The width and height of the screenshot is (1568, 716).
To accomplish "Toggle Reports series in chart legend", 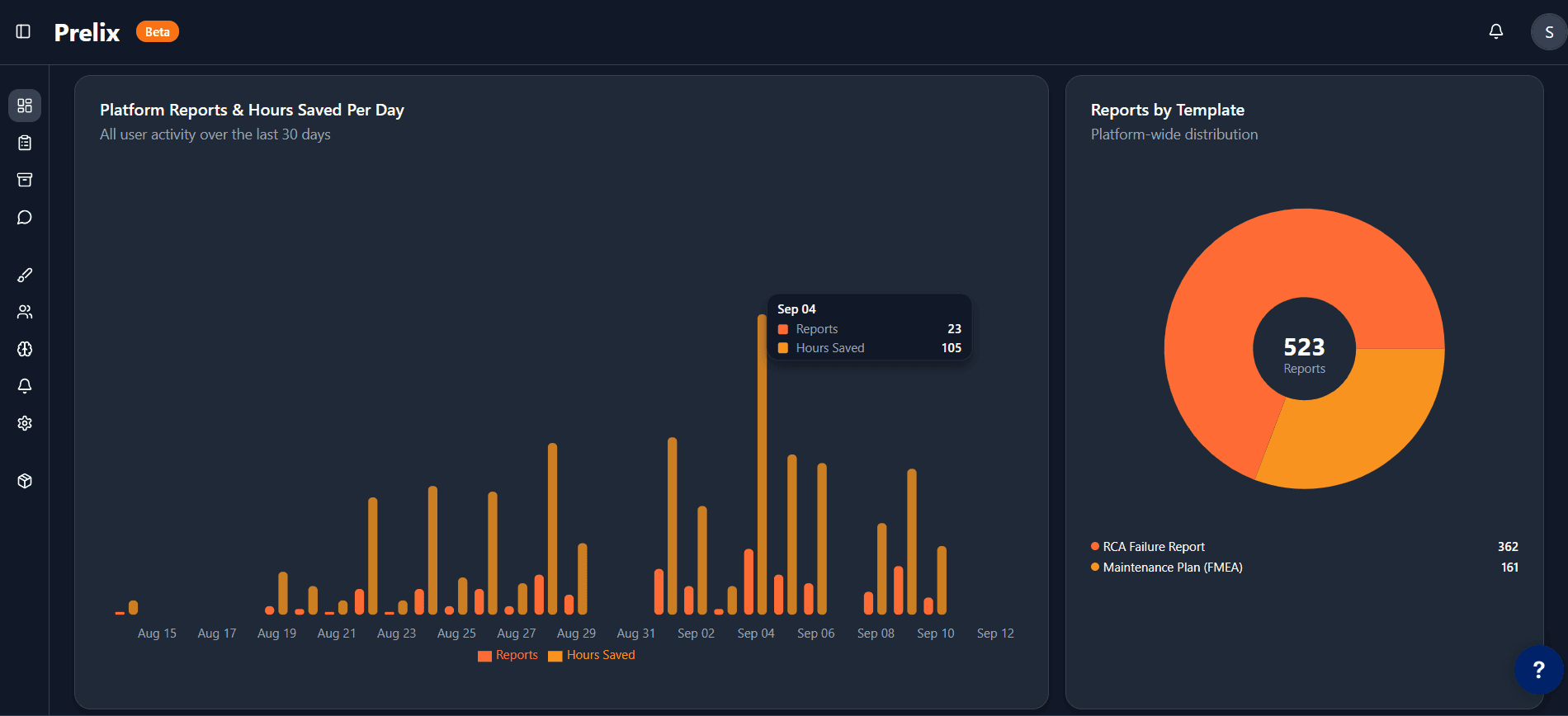I will (x=508, y=655).
